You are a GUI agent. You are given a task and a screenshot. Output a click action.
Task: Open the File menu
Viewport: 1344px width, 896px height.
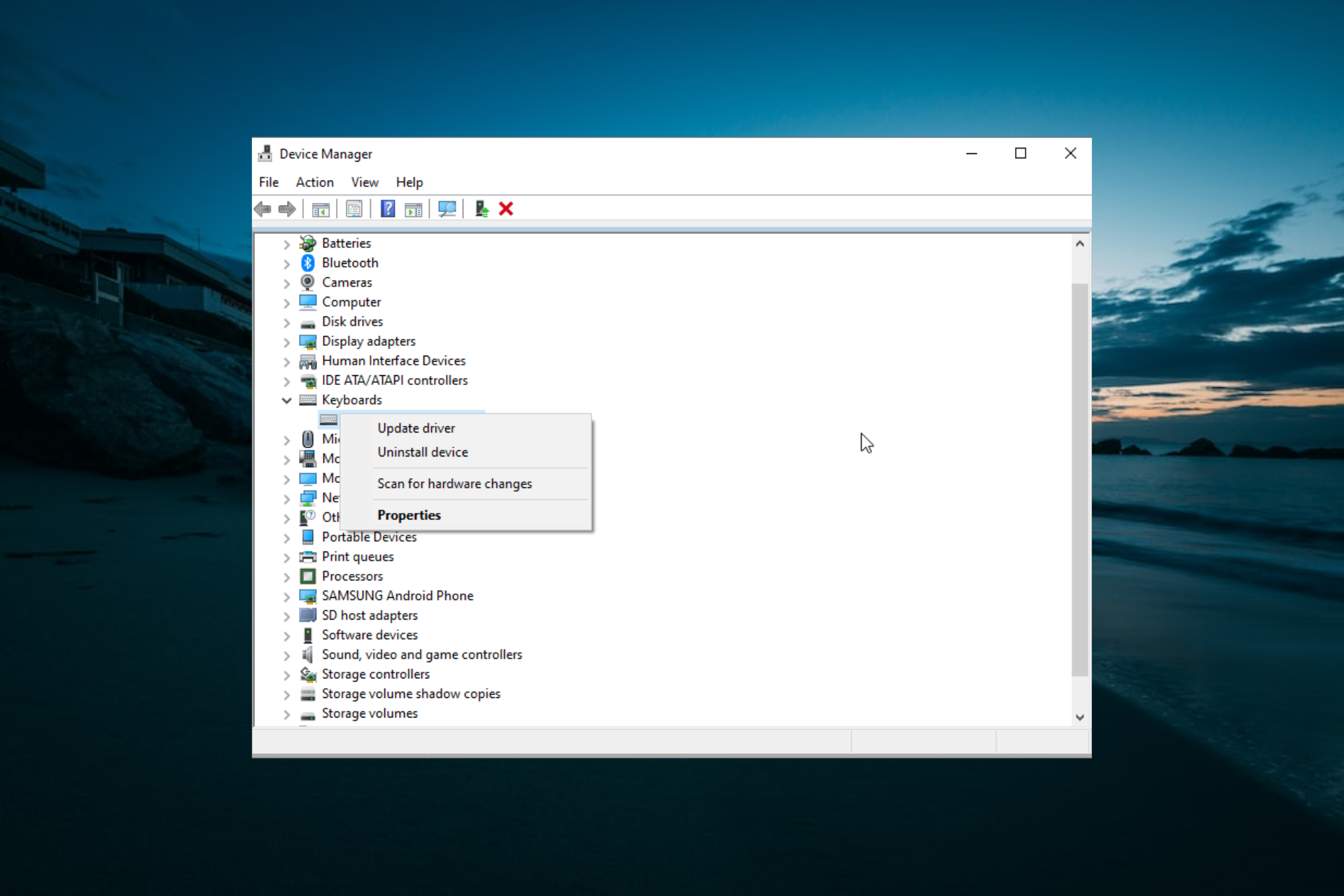(269, 182)
